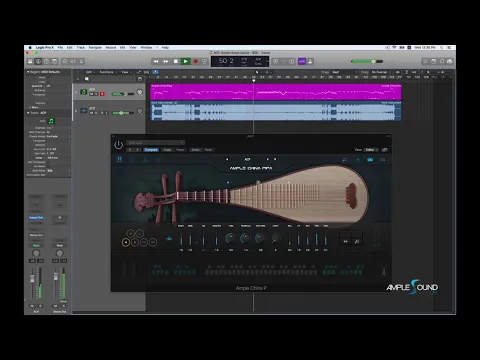Click the plugin Undo button
This screenshot has height=360, width=480.
pos(195,150)
